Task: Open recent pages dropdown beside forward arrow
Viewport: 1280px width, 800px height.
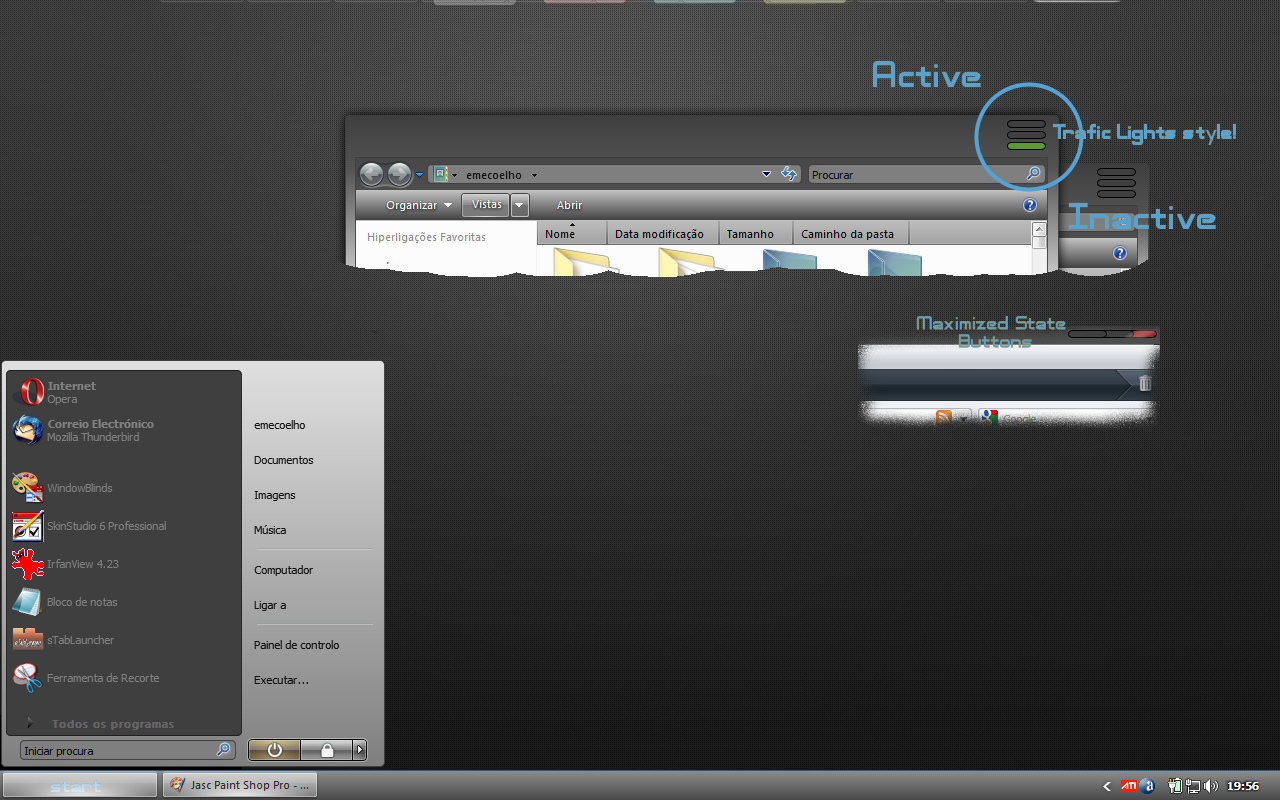Action: coord(419,174)
